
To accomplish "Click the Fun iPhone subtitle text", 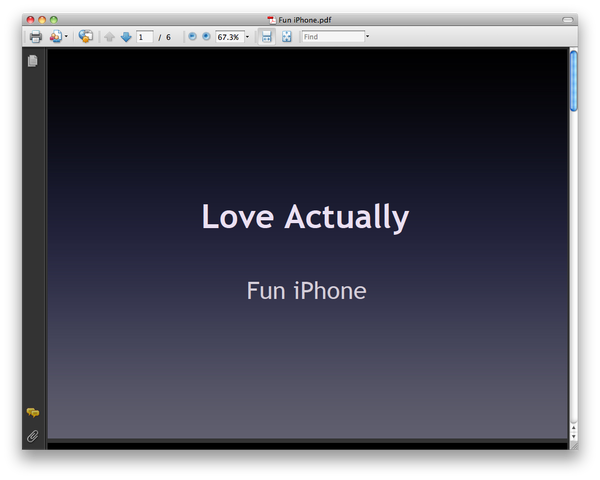I will pyautogui.click(x=307, y=291).
